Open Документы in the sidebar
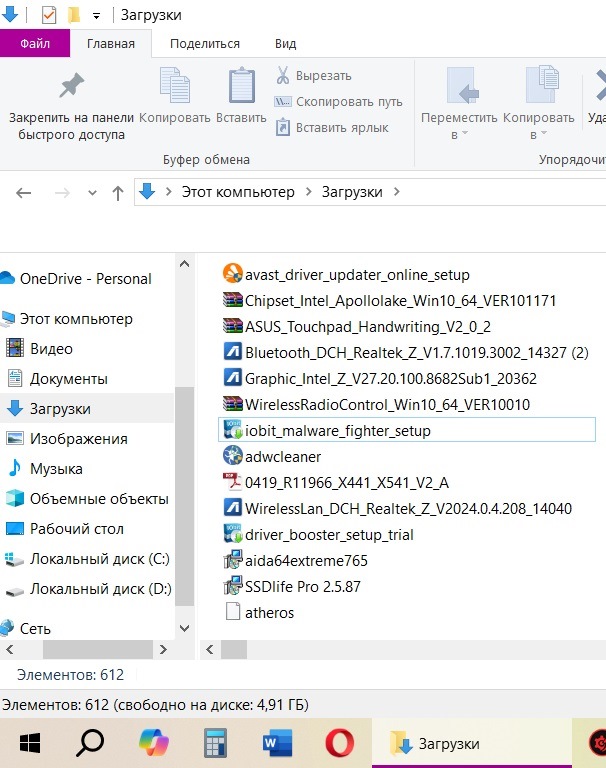 point(57,379)
